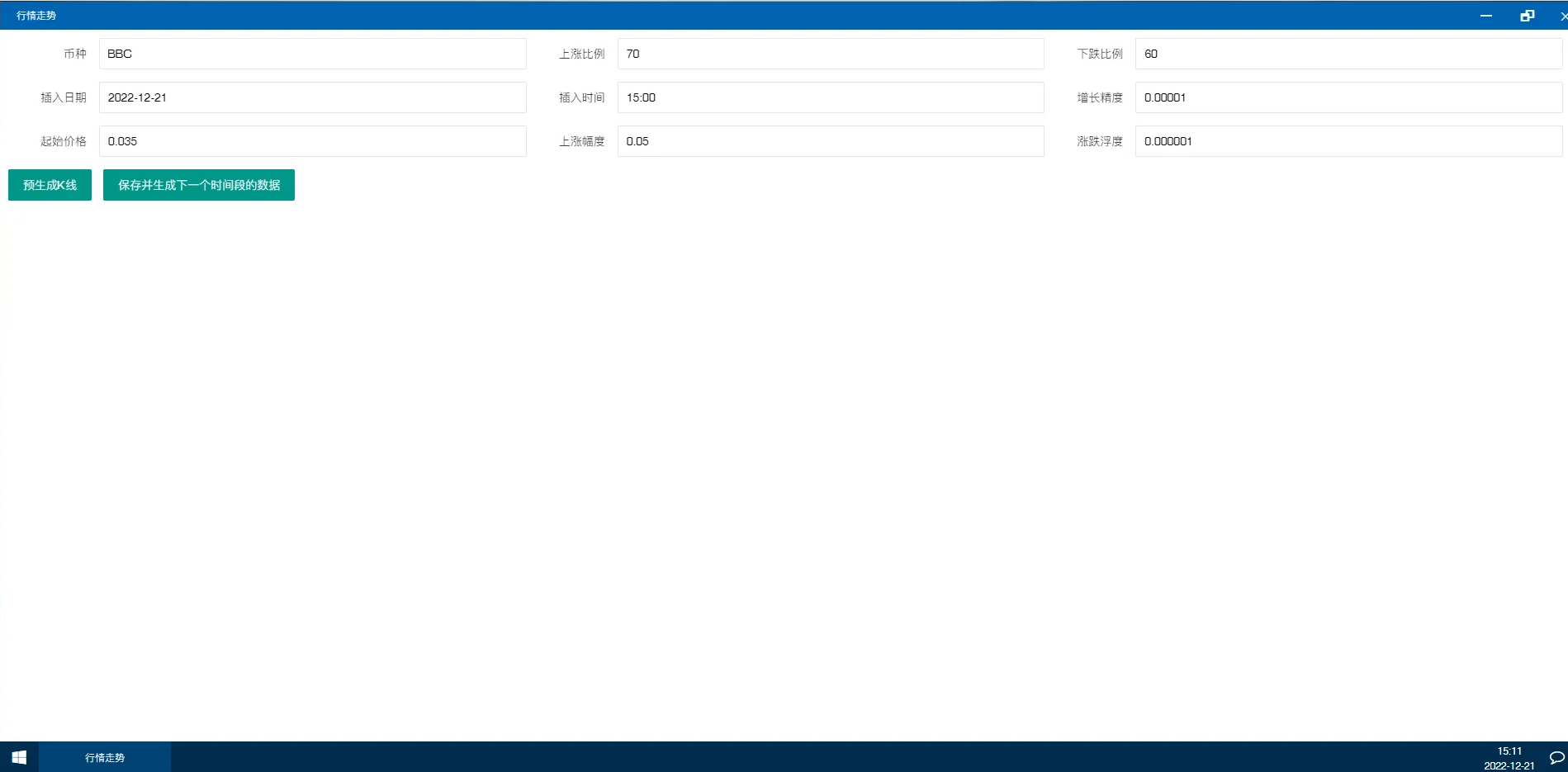
Task: Open the notification center icon
Action: 1556,757
